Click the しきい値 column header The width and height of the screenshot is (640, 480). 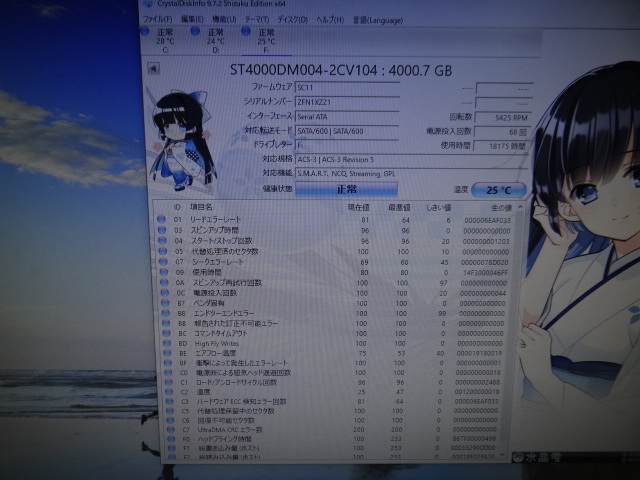438,208
